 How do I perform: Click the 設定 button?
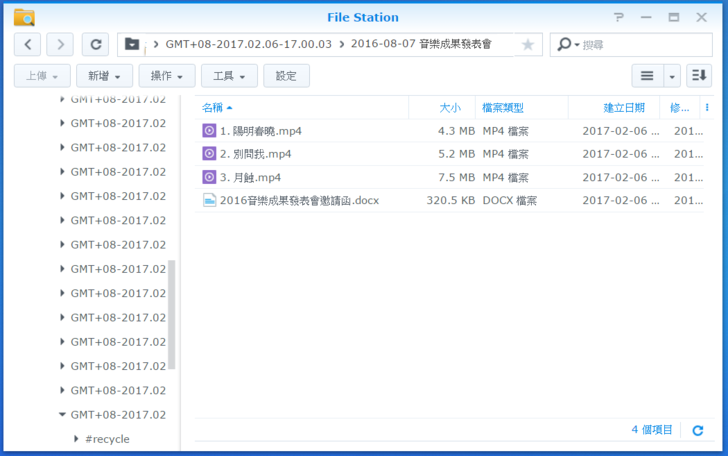pyautogui.click(x=286, y=76)
